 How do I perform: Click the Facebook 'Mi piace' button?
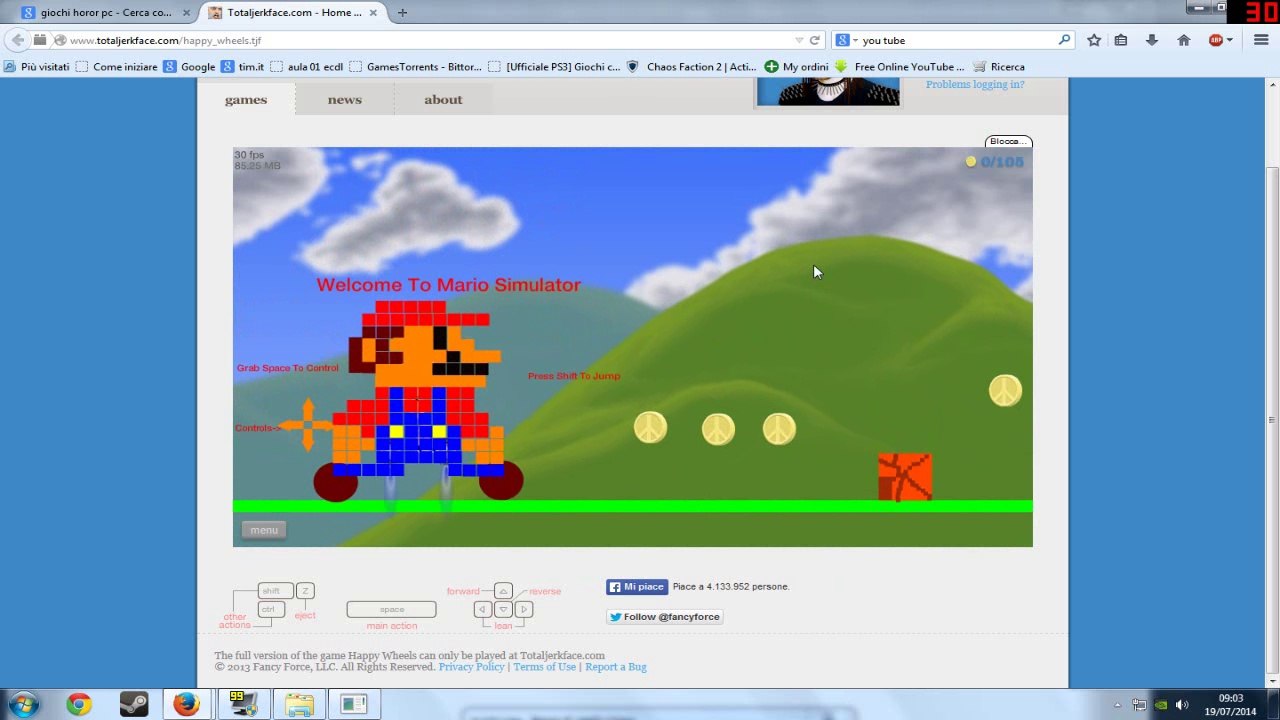(x=636, y=587)
